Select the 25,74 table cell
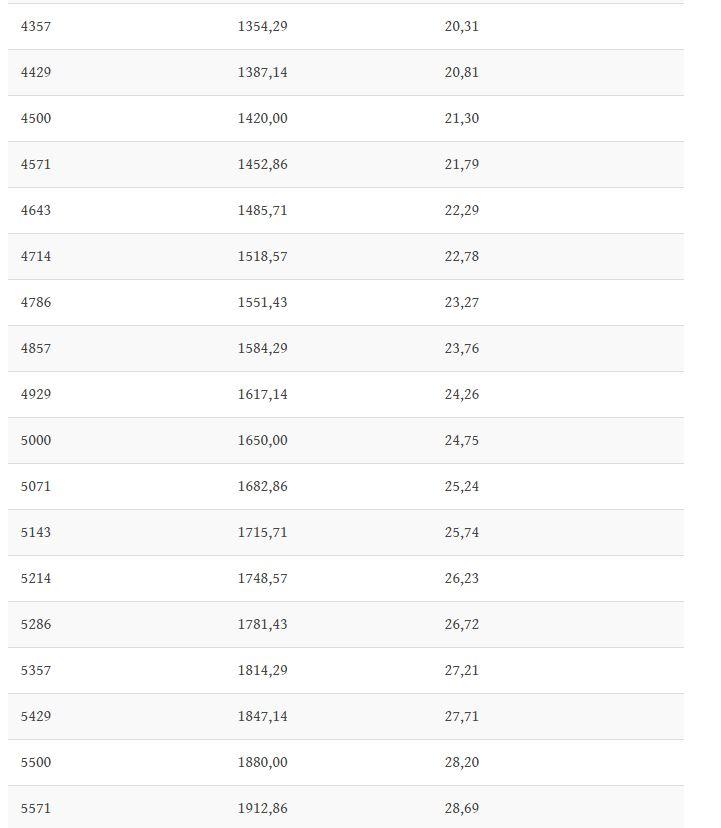Viewport: 721px width, 828px height. pyautogui.click(x=461, y=533)
